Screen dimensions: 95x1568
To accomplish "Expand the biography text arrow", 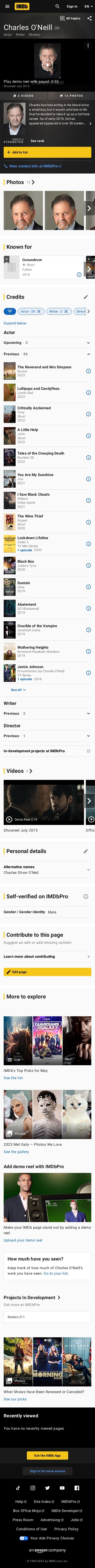I will (x=90, y=123).
